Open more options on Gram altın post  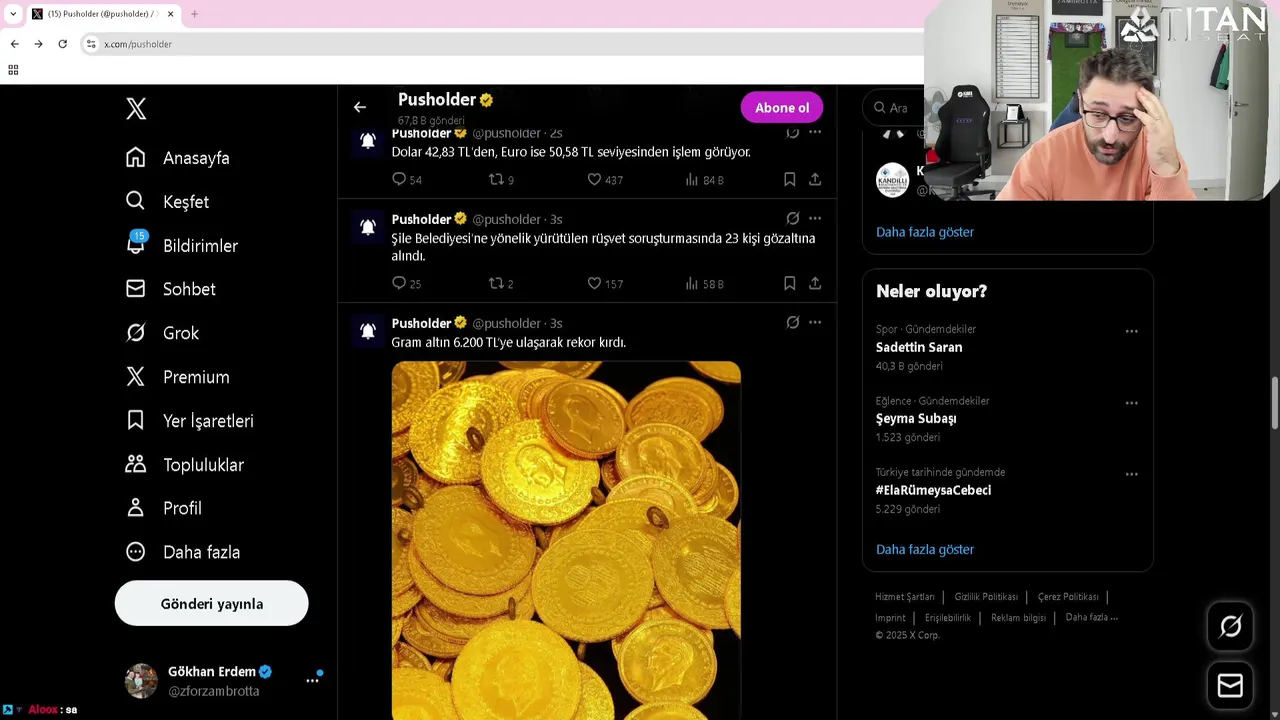click(815, 323)
